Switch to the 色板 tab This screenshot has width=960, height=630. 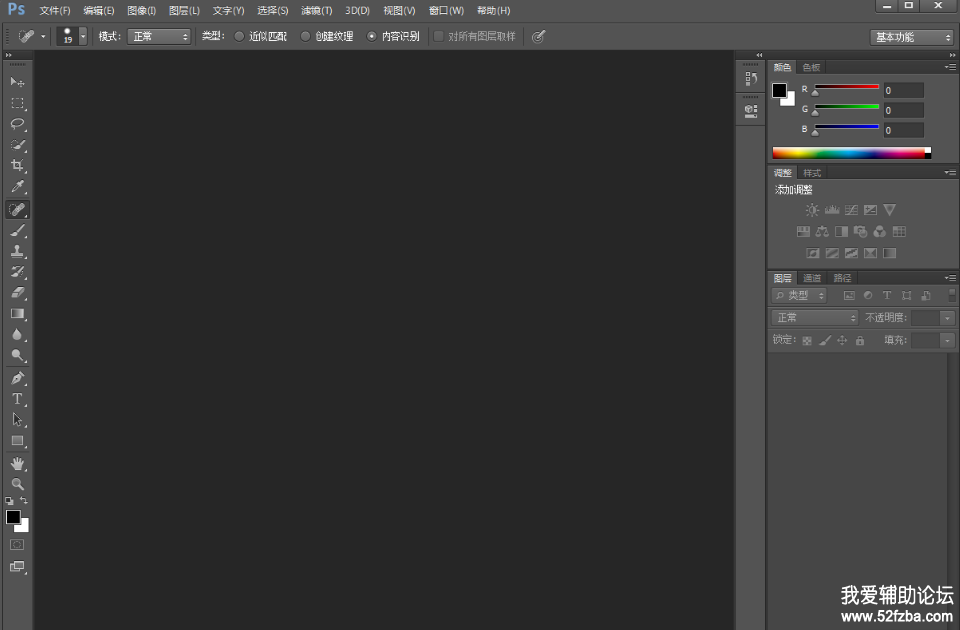point(811,67)
